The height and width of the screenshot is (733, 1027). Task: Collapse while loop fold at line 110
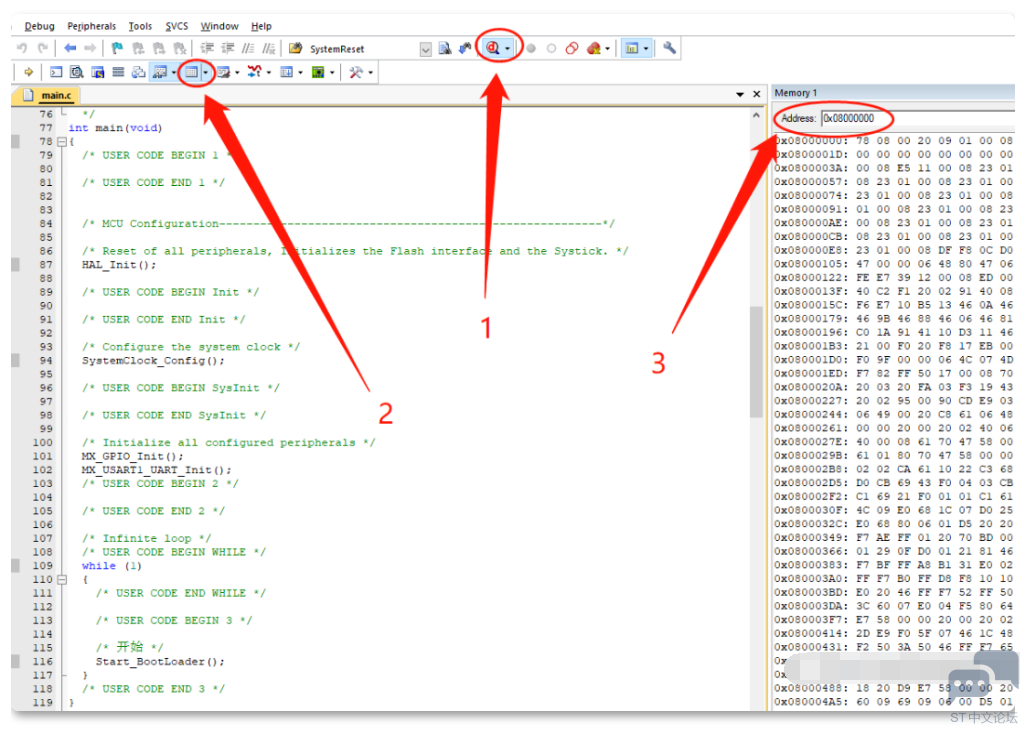click(x=61, y=580)
